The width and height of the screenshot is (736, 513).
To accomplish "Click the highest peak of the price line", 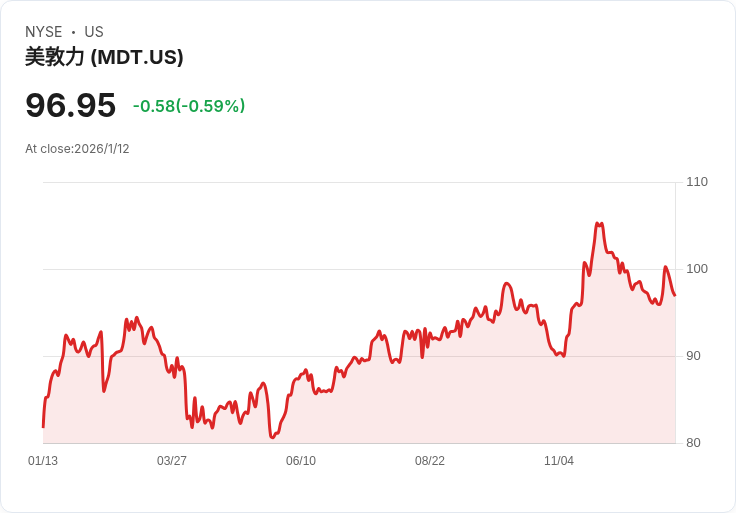I will [x=598, y=224].
